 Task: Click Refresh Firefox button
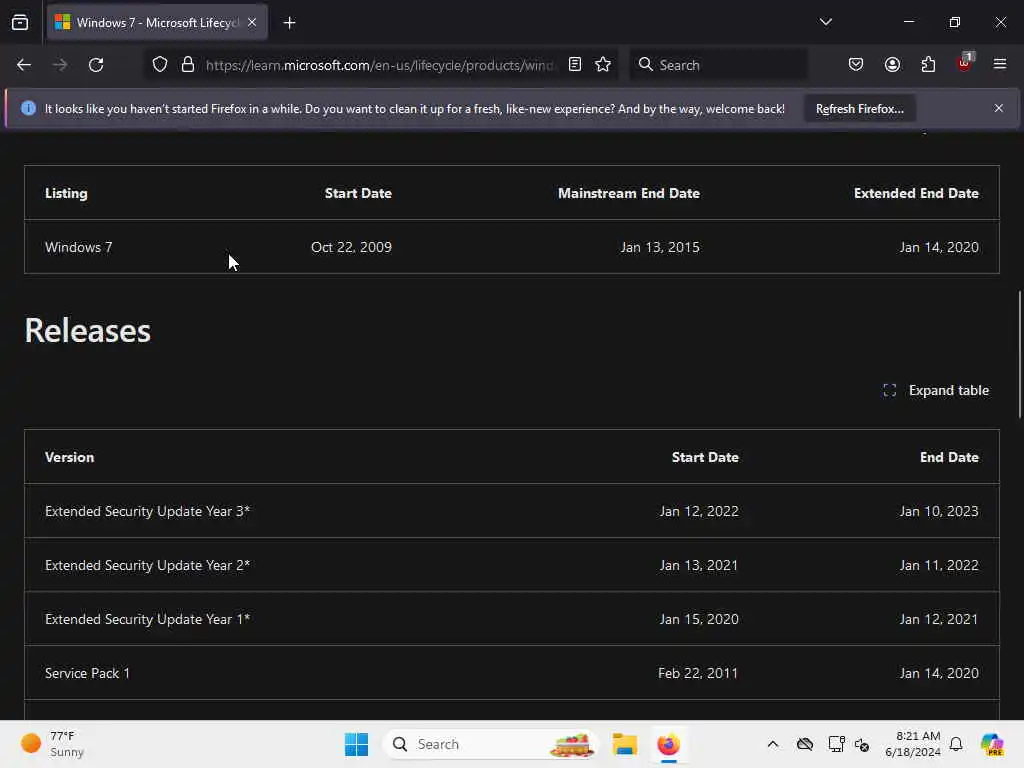click(x=859, y=108)
